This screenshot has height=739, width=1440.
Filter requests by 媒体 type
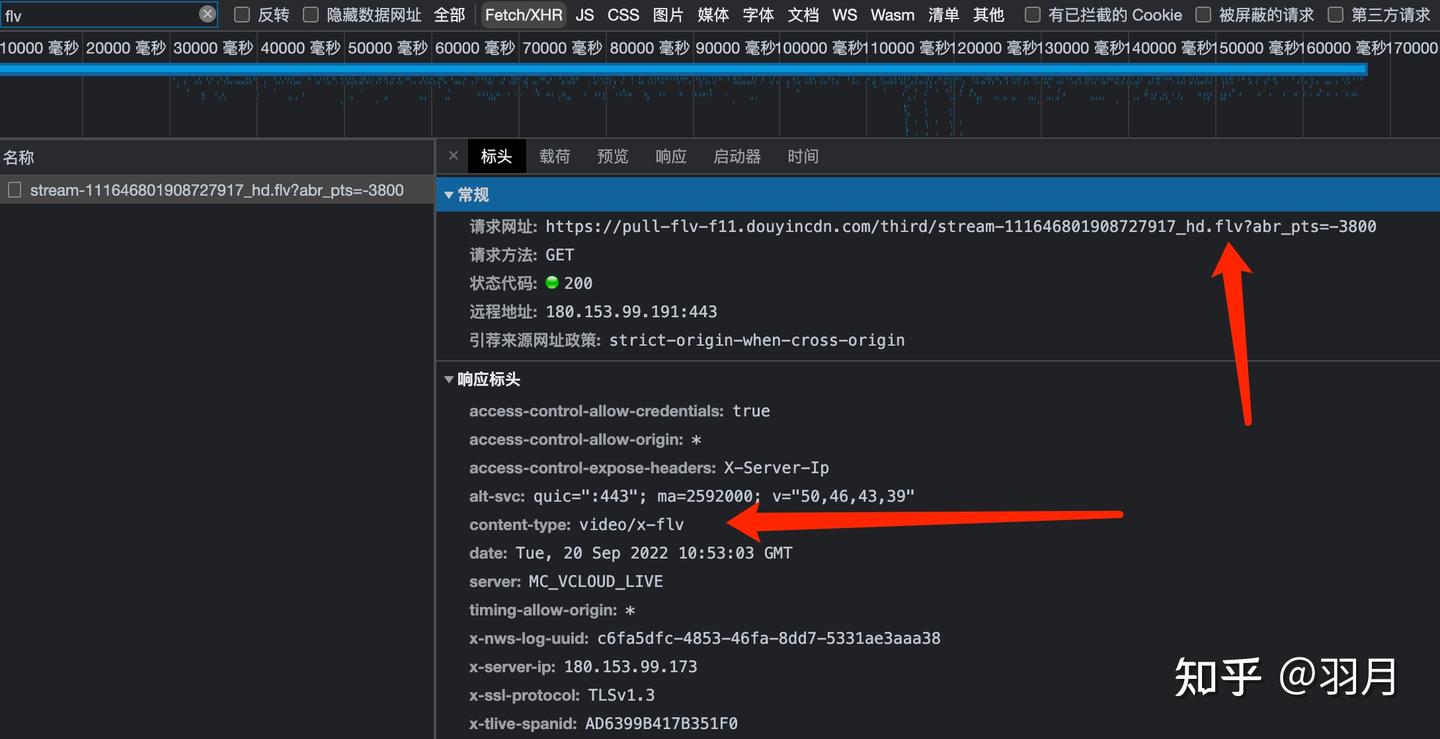coord(713,14)
